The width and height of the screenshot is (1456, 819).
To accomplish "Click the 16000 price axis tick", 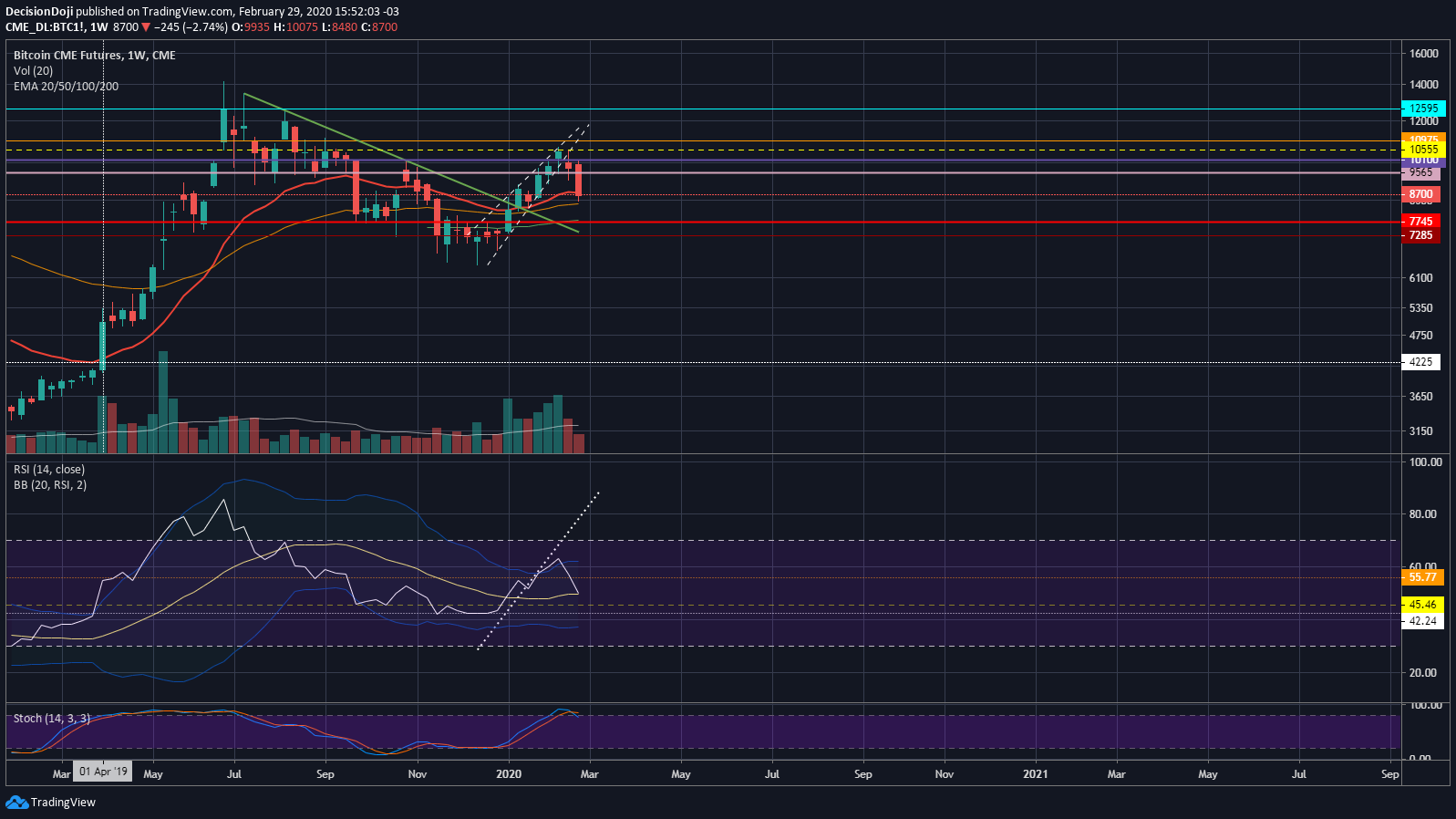I will coord(1423,54).
